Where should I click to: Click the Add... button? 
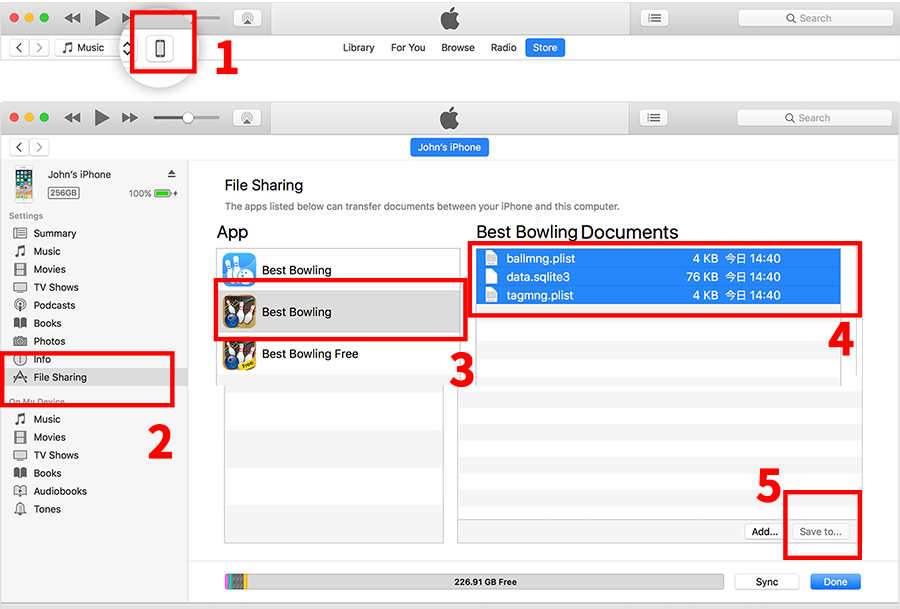point(765,532)
